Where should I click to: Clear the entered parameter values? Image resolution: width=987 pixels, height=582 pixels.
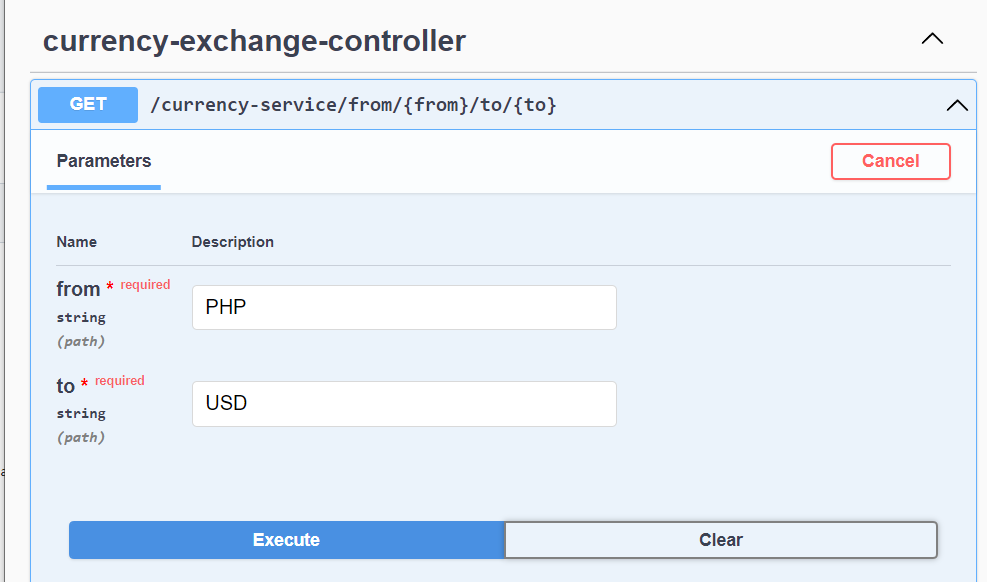coord(721,539)
